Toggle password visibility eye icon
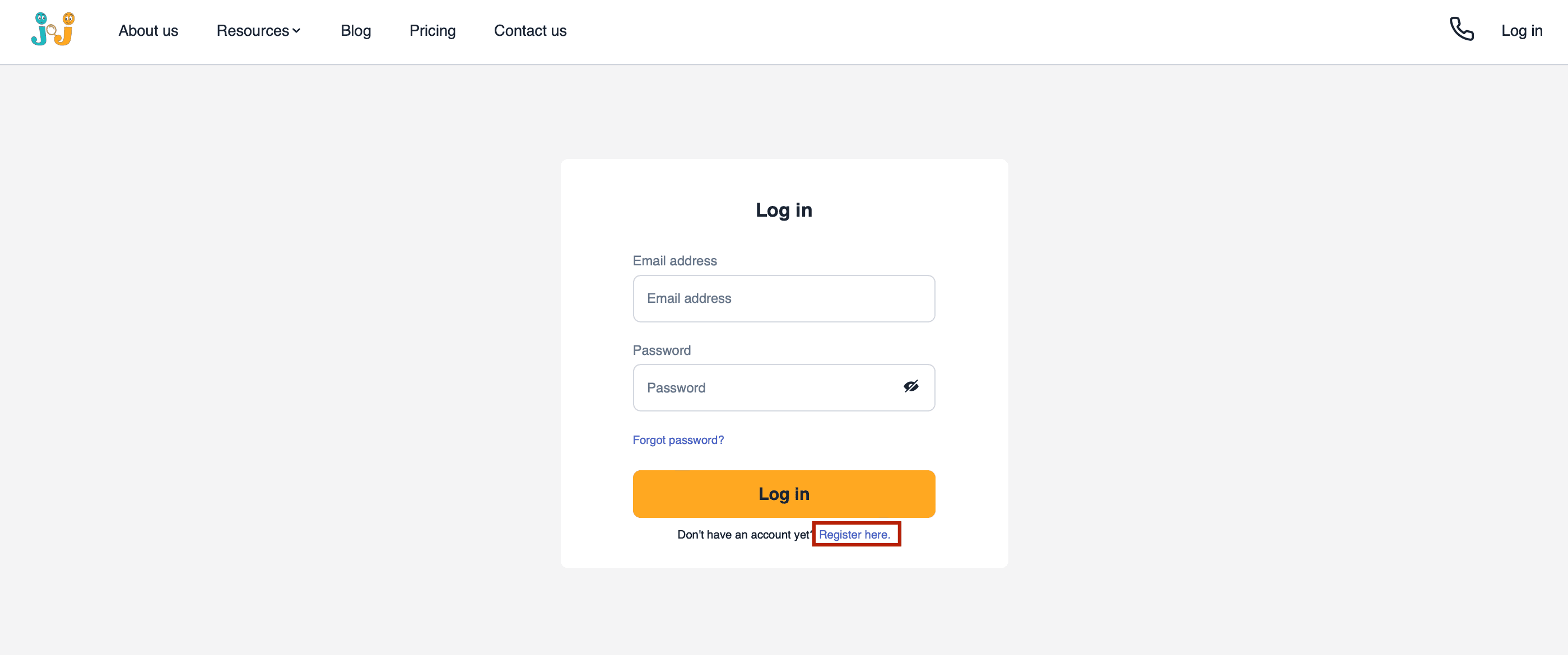This screenshot has height=655, width=1568. click(911, 386)
